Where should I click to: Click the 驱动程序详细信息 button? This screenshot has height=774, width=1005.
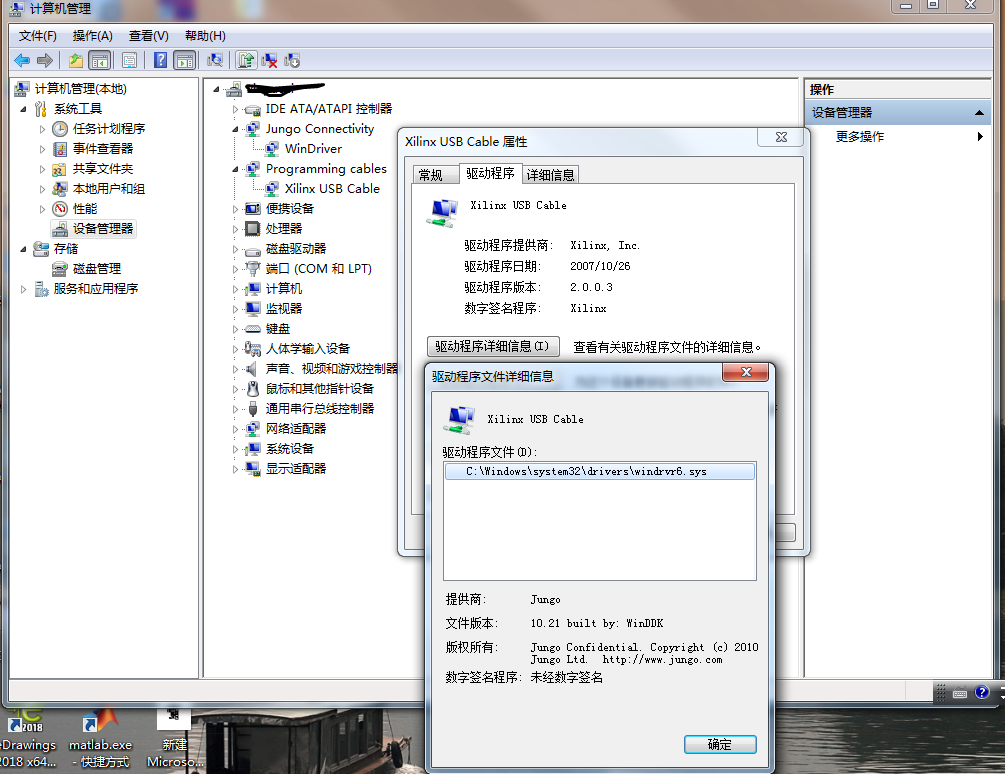tap(493, 347)
